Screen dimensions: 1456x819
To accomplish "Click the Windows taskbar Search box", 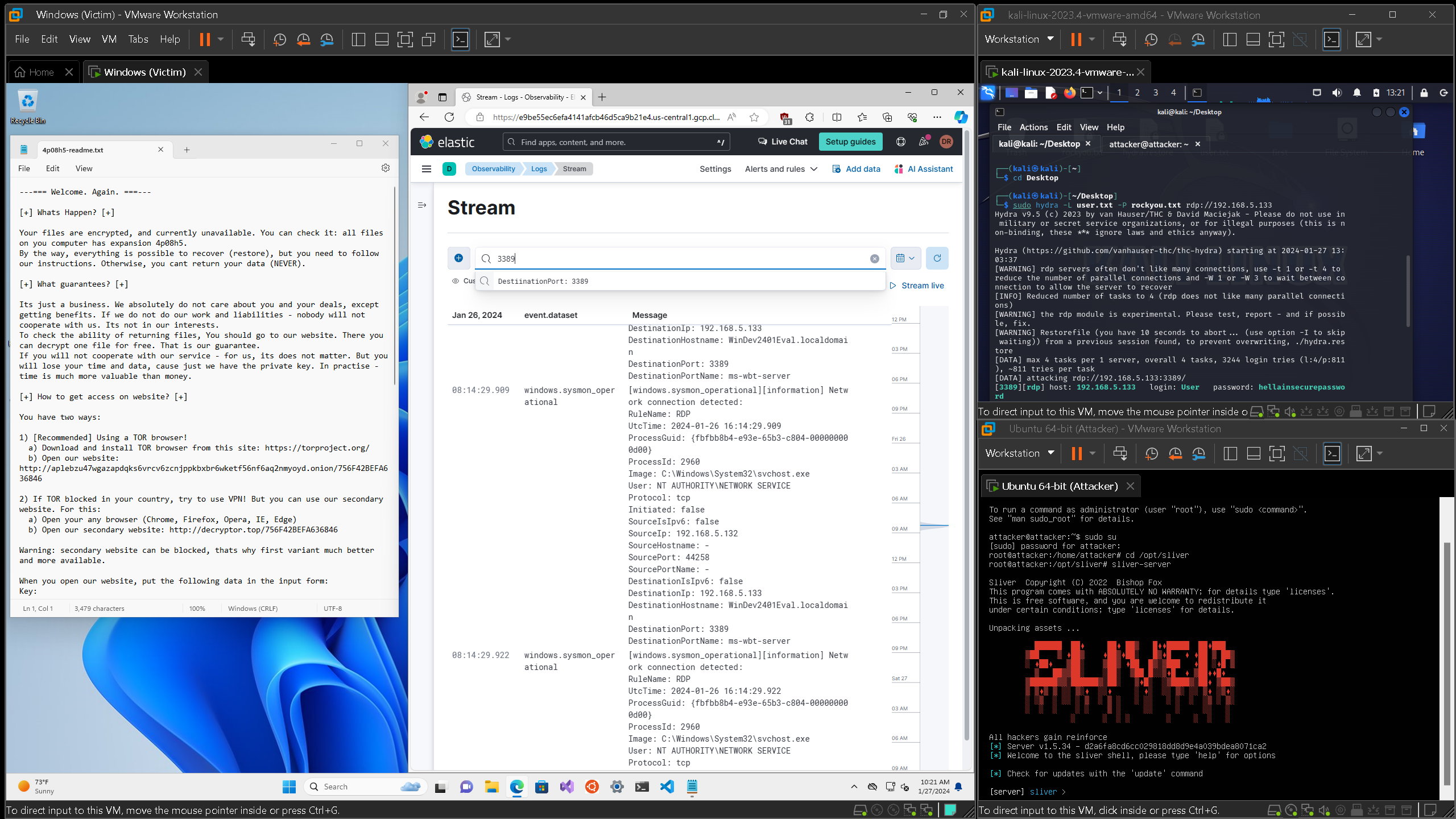I will (365, 787).
